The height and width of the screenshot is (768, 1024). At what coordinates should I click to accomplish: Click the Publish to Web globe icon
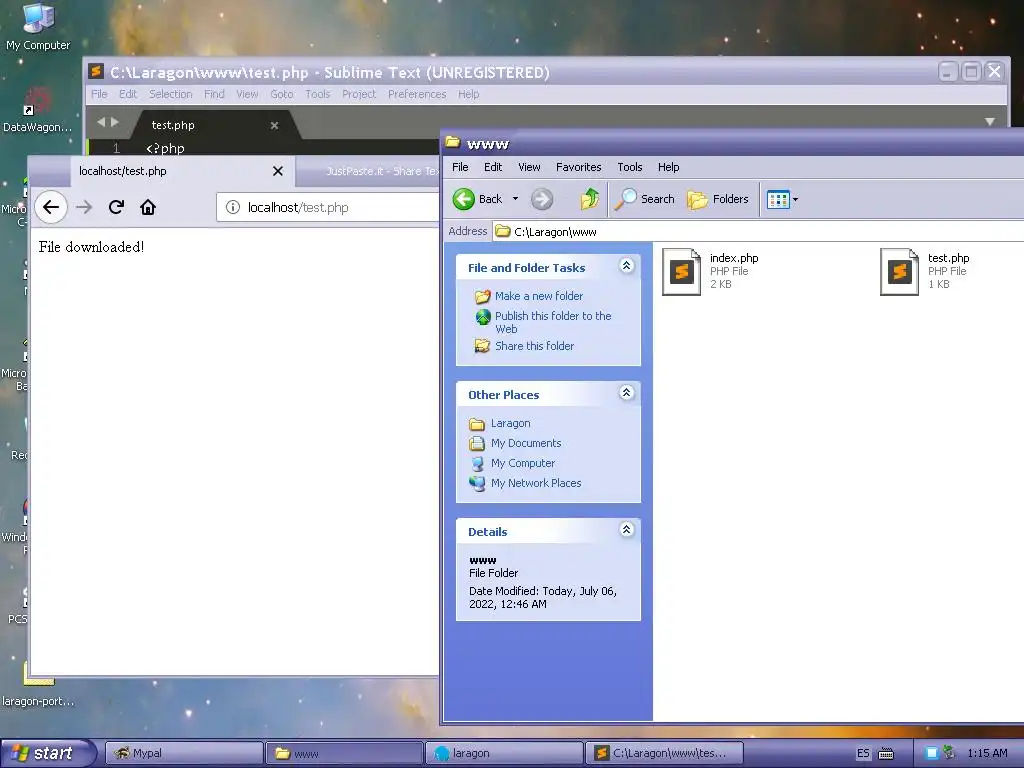click(x=483, y=317)
